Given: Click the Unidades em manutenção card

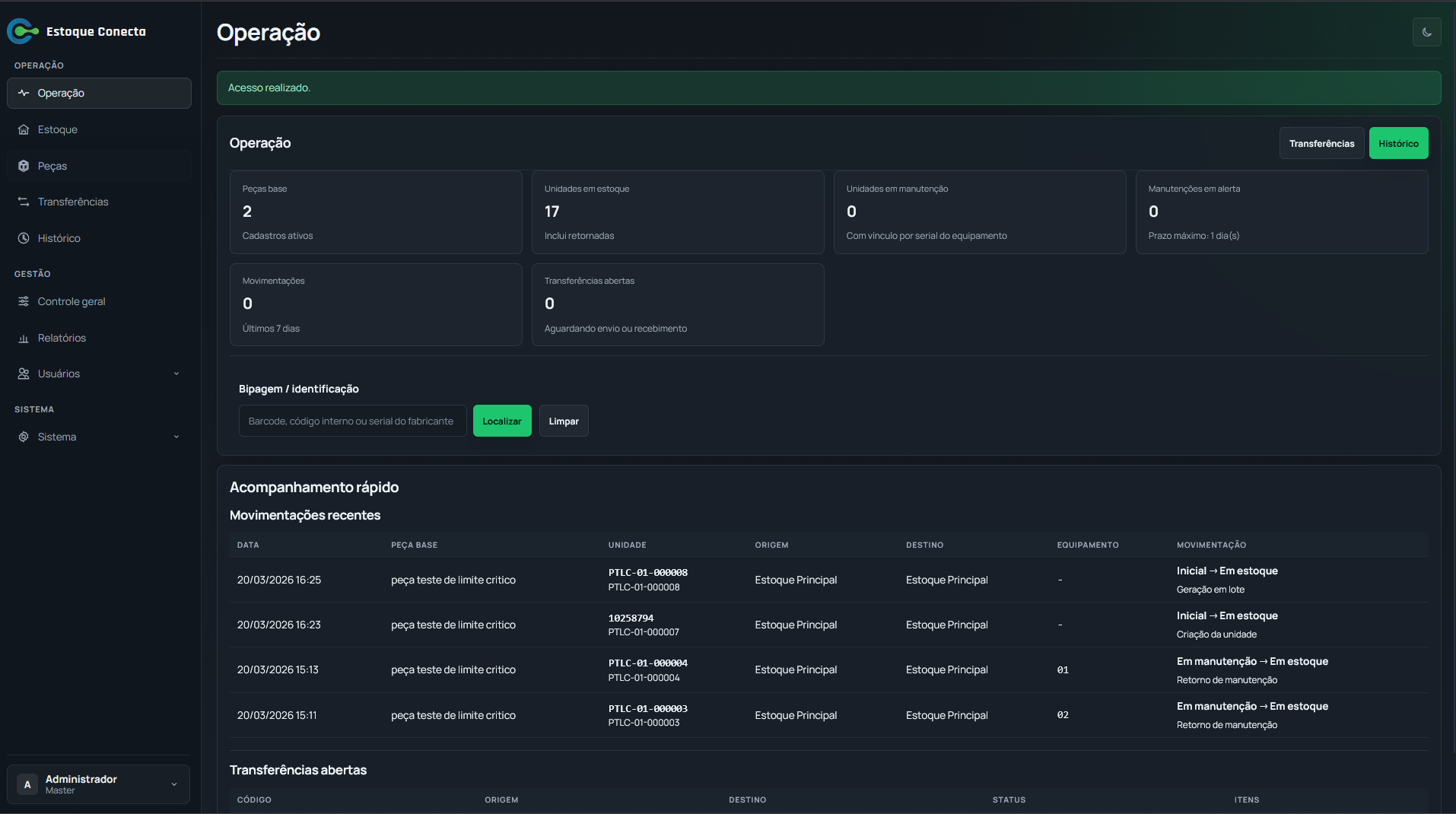Looking at the screenshot, I should 980,212.
